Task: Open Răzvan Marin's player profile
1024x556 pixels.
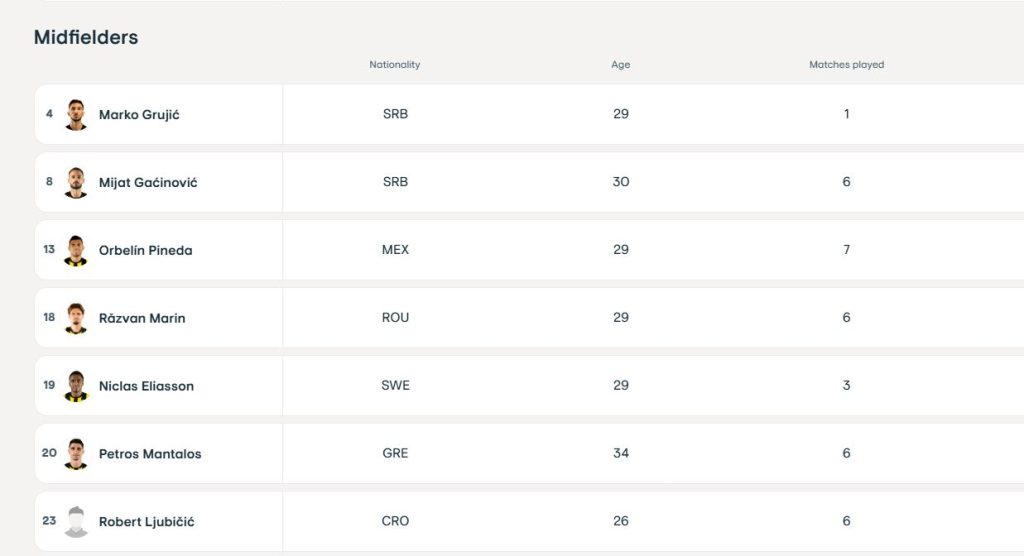Action: (142, 319)
